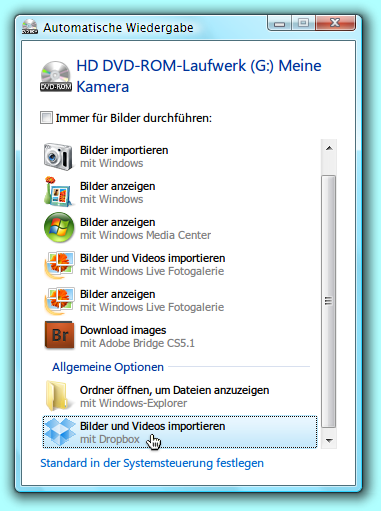
Task: Click the Windows Media Center icon
Action: point(59,228)
